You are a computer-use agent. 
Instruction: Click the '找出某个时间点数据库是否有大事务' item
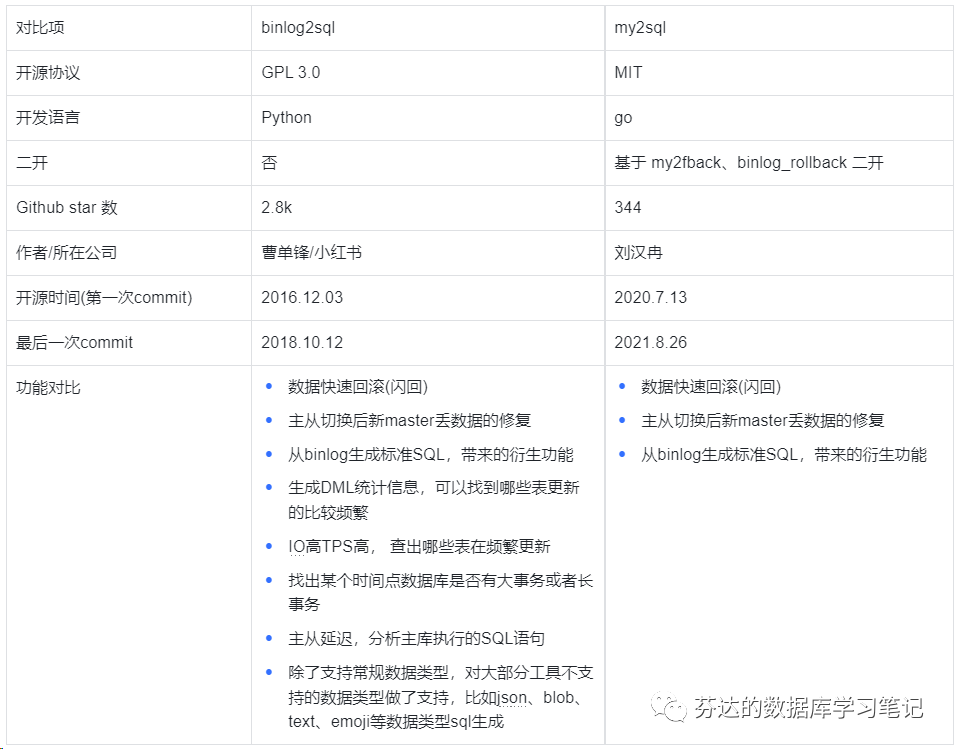440,592
